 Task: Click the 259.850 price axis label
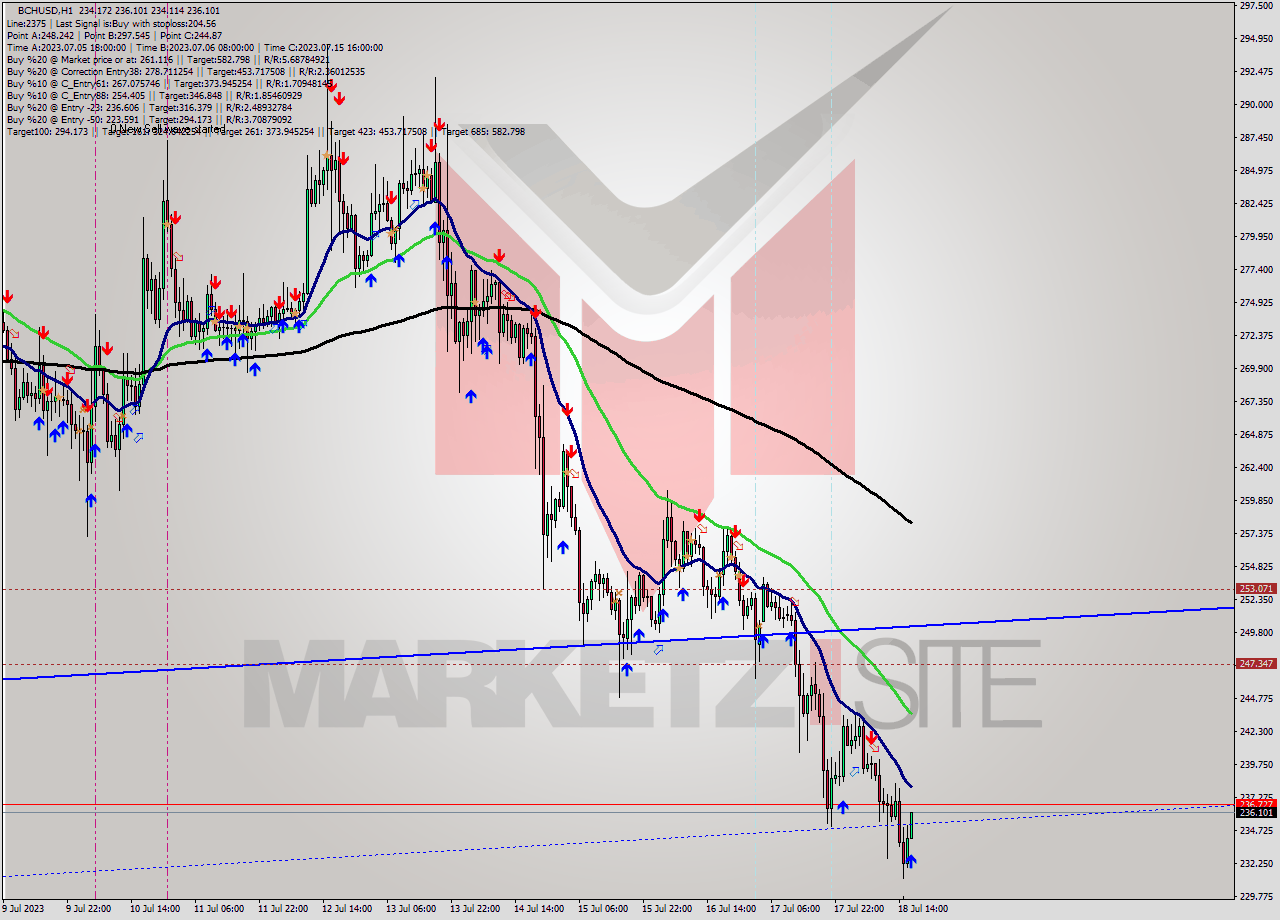coord(1255,501)
